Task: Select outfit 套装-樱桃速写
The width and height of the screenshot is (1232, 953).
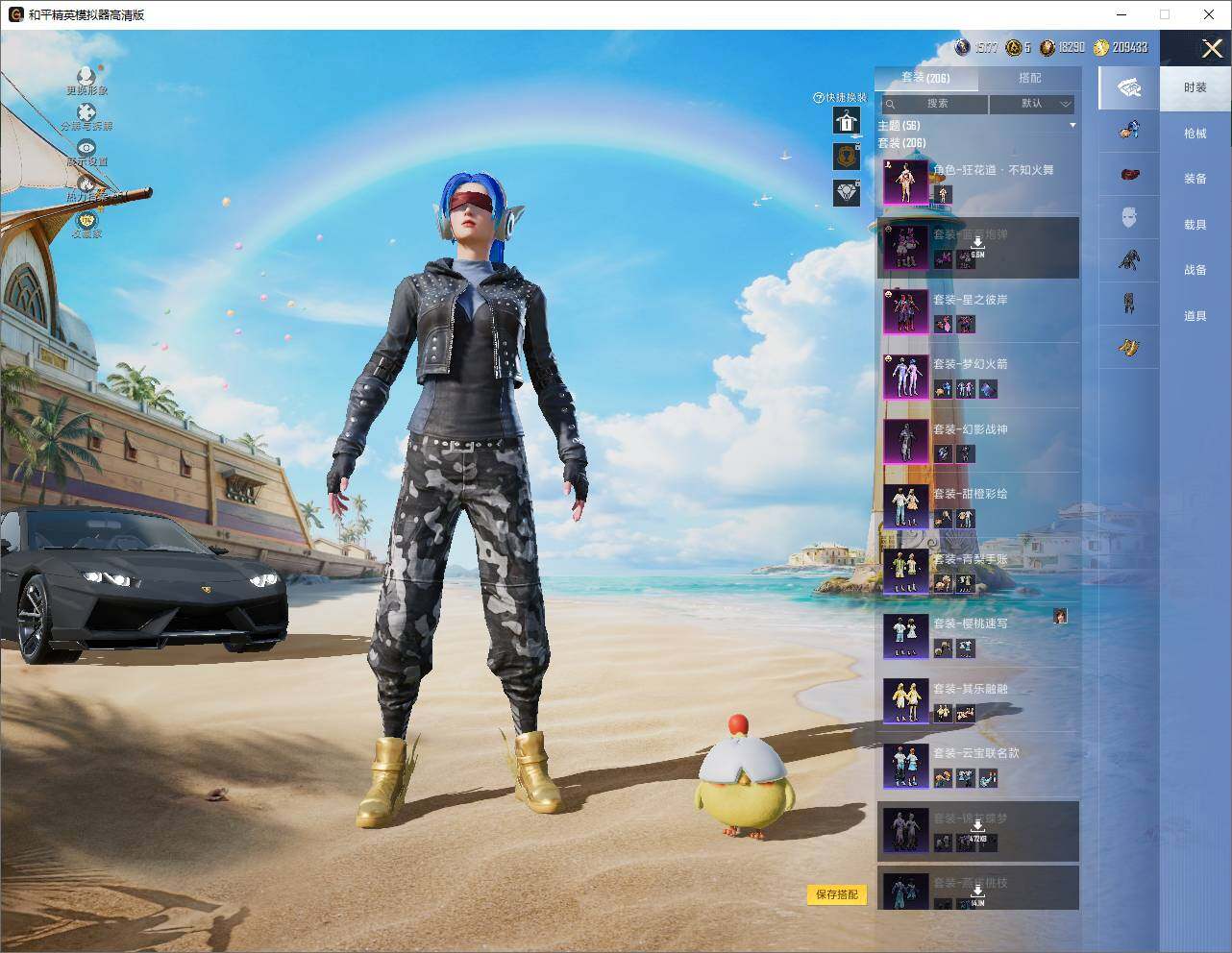Action: (978, 636)
